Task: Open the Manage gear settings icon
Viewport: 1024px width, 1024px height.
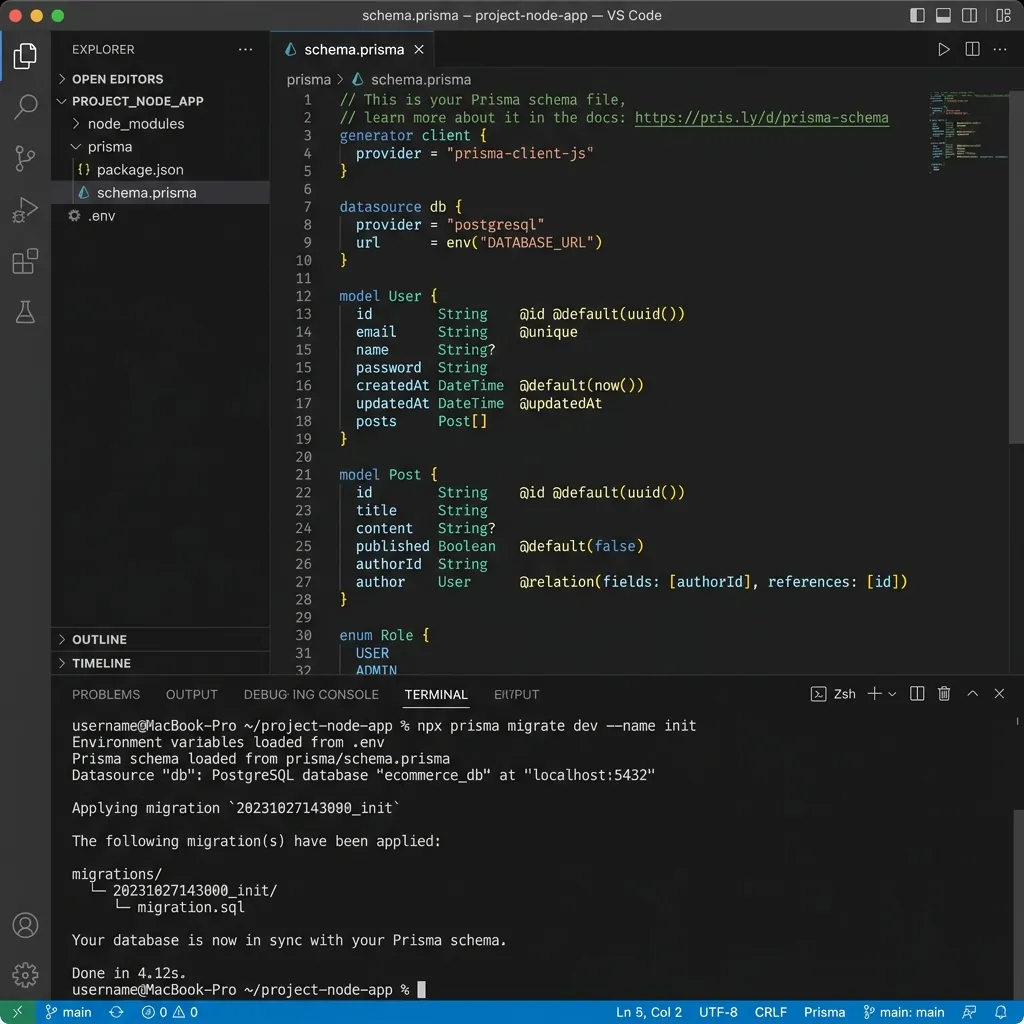Action: coord(25,975)
